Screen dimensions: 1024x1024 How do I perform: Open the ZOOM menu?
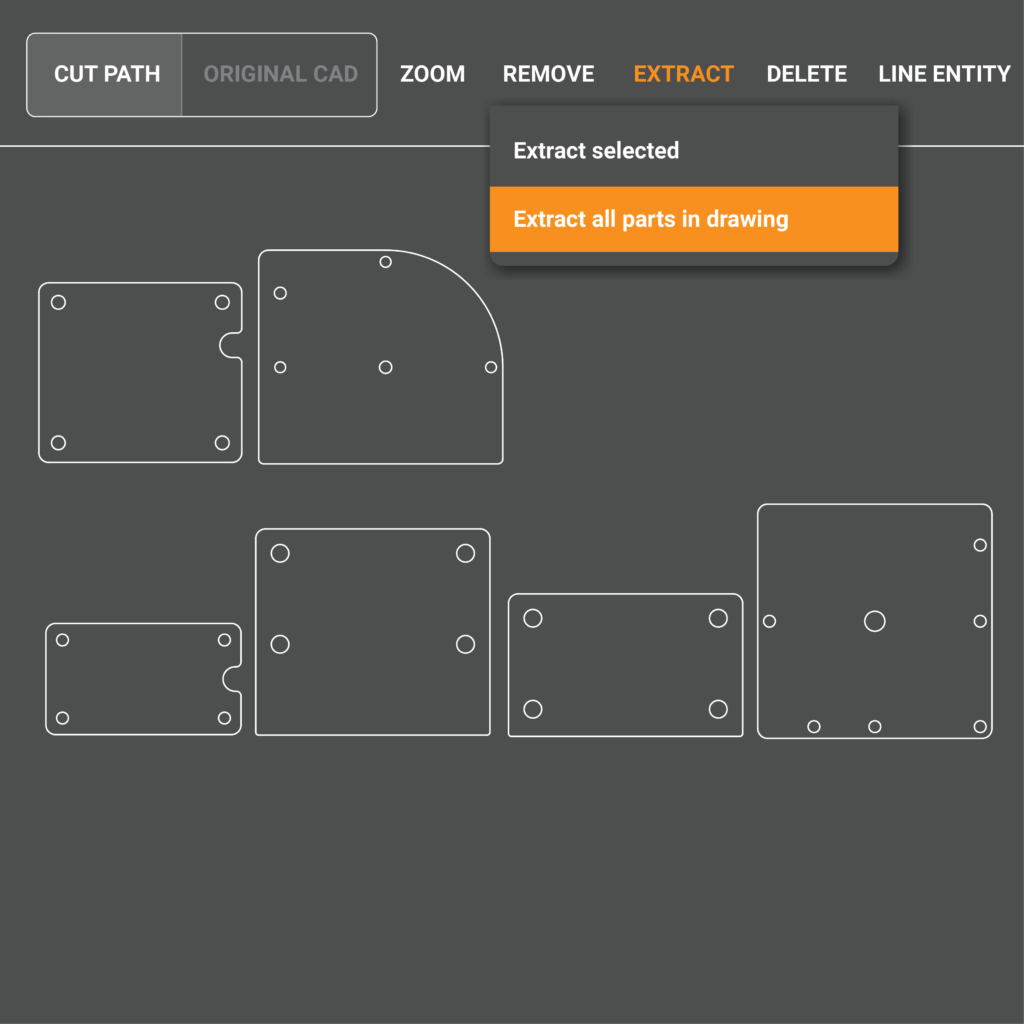pyautogui.click(x=432, y=74)
